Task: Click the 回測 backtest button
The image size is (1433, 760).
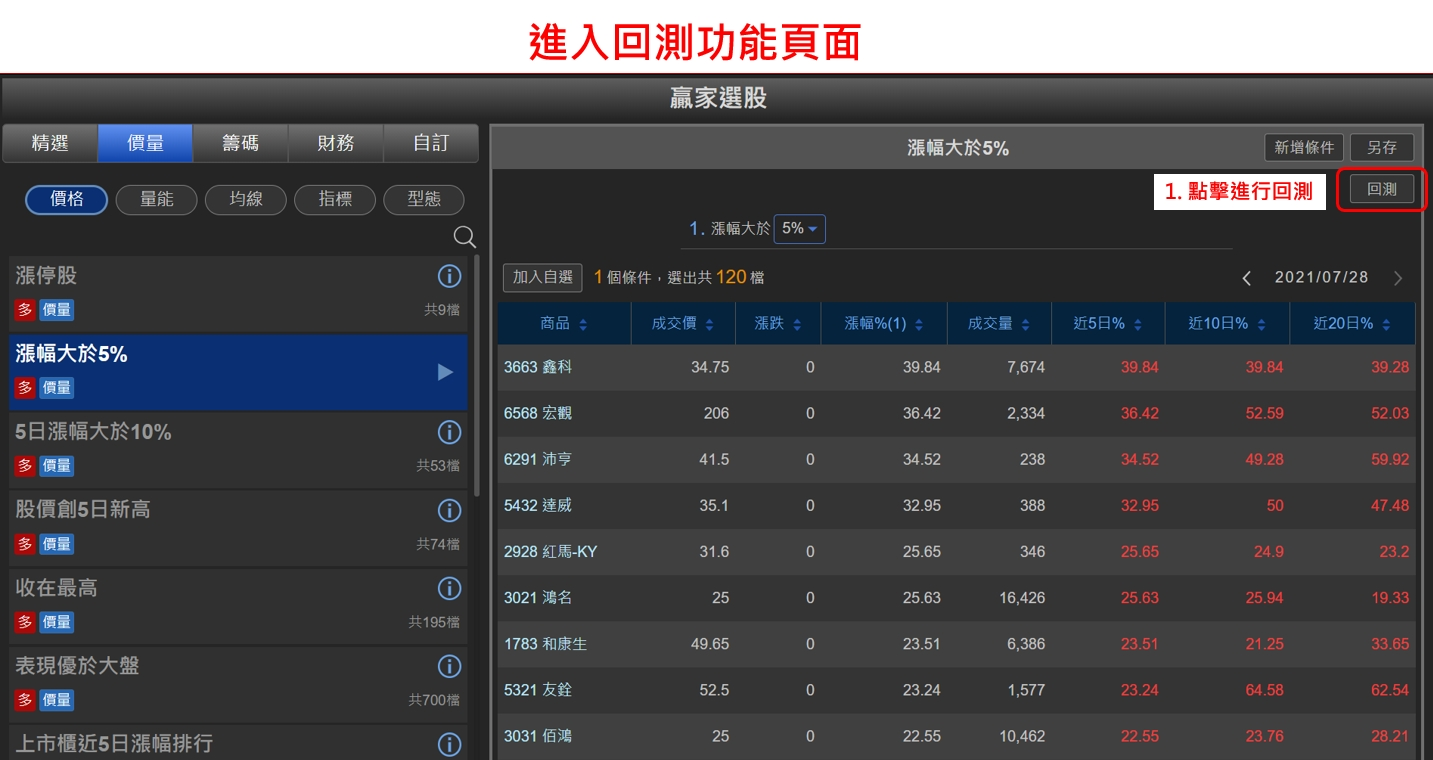Action: point(1381,189)
